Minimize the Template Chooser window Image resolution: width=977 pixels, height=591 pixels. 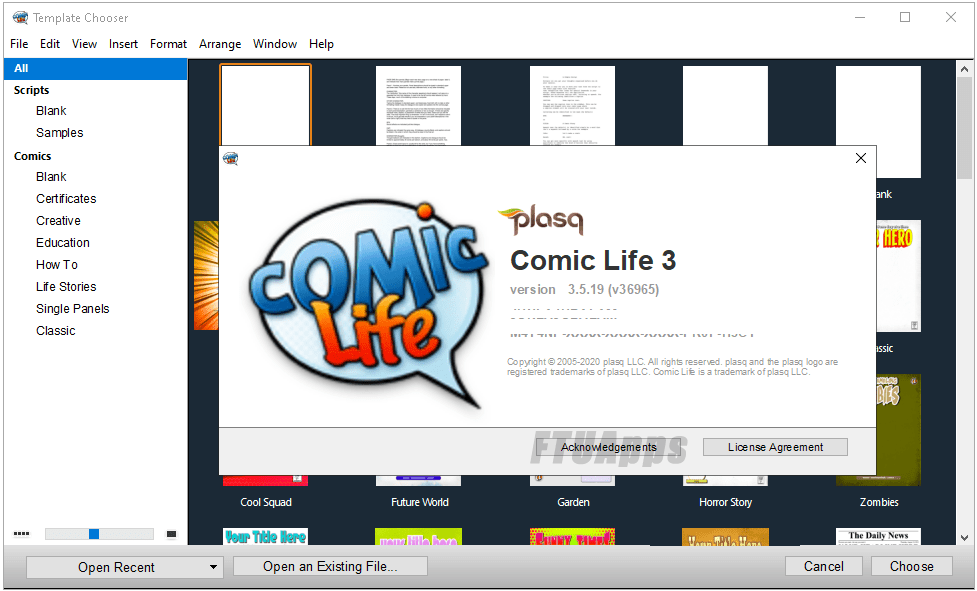click(x=860, y=17)
